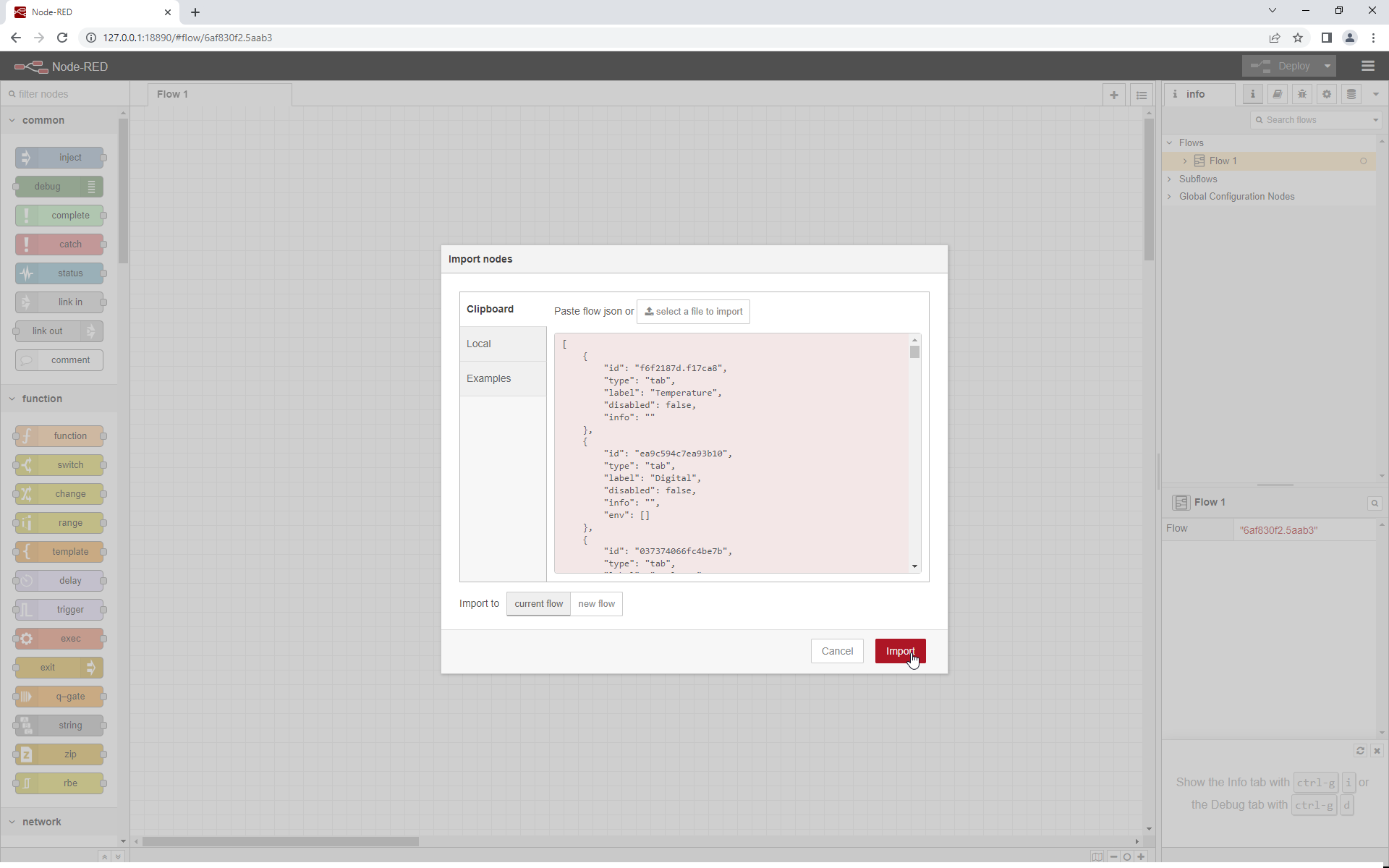The image size is (1389, 868).
Task: Close the tips box
Action: pos(1377,751)
